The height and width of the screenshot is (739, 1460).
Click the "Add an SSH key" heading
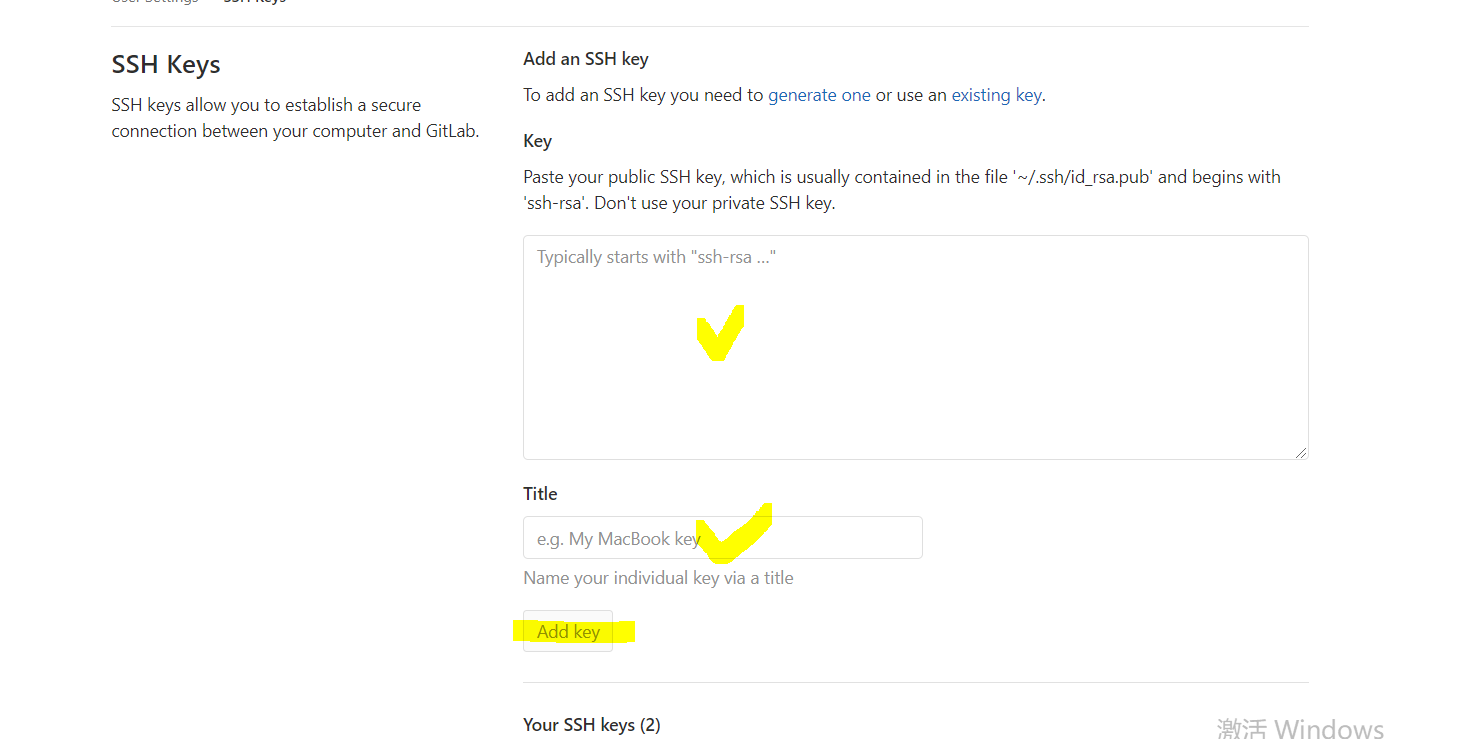[586, 59]
